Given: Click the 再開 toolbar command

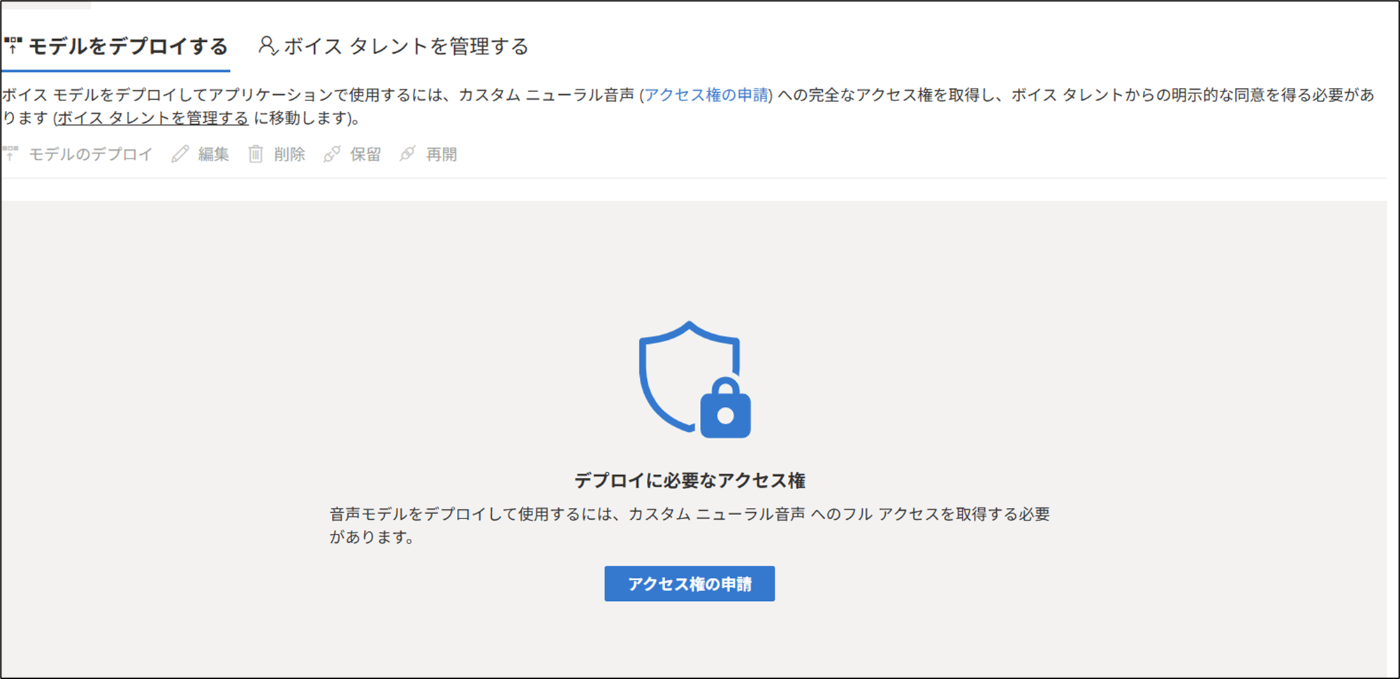Looking at the screenshot, I should (428, 154).
